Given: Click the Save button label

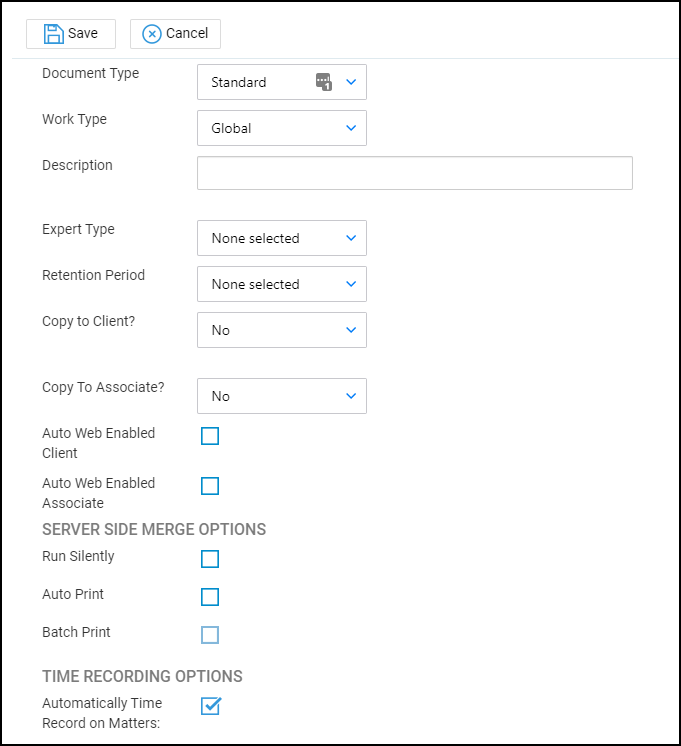Looking at the screenshot, I should point(83,34).
